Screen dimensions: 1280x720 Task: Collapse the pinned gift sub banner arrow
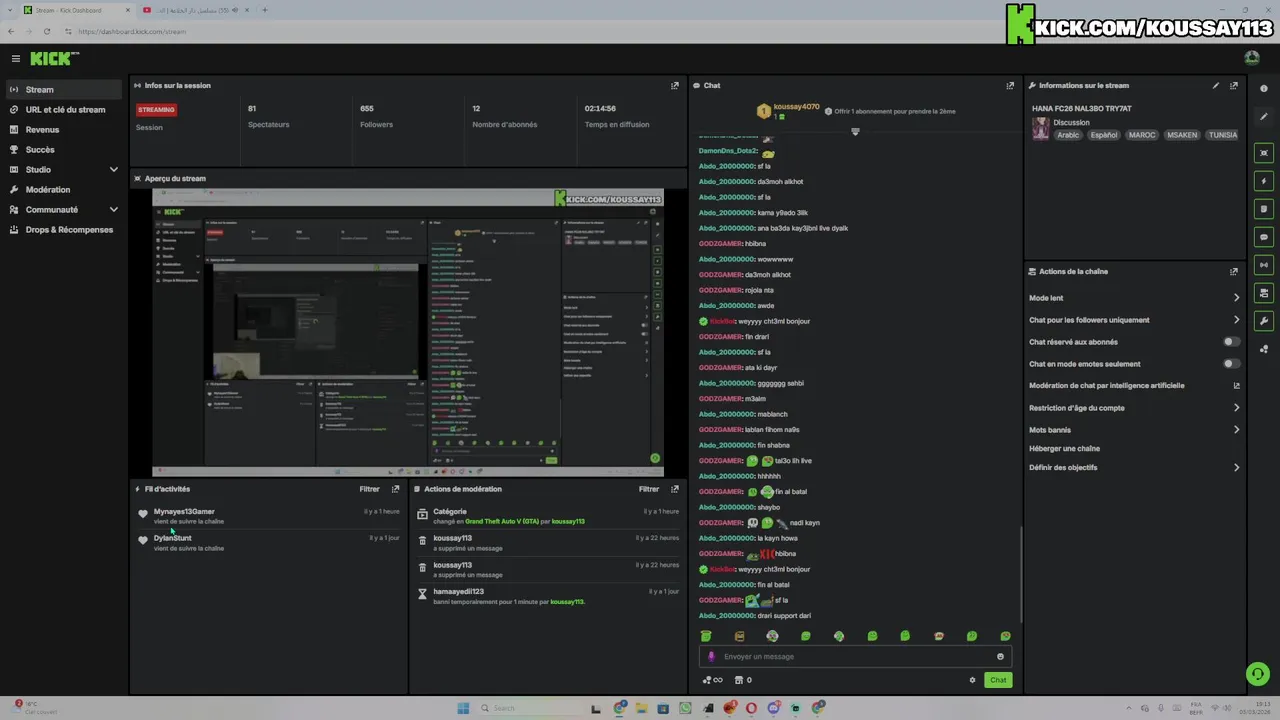tap(855, 131)
